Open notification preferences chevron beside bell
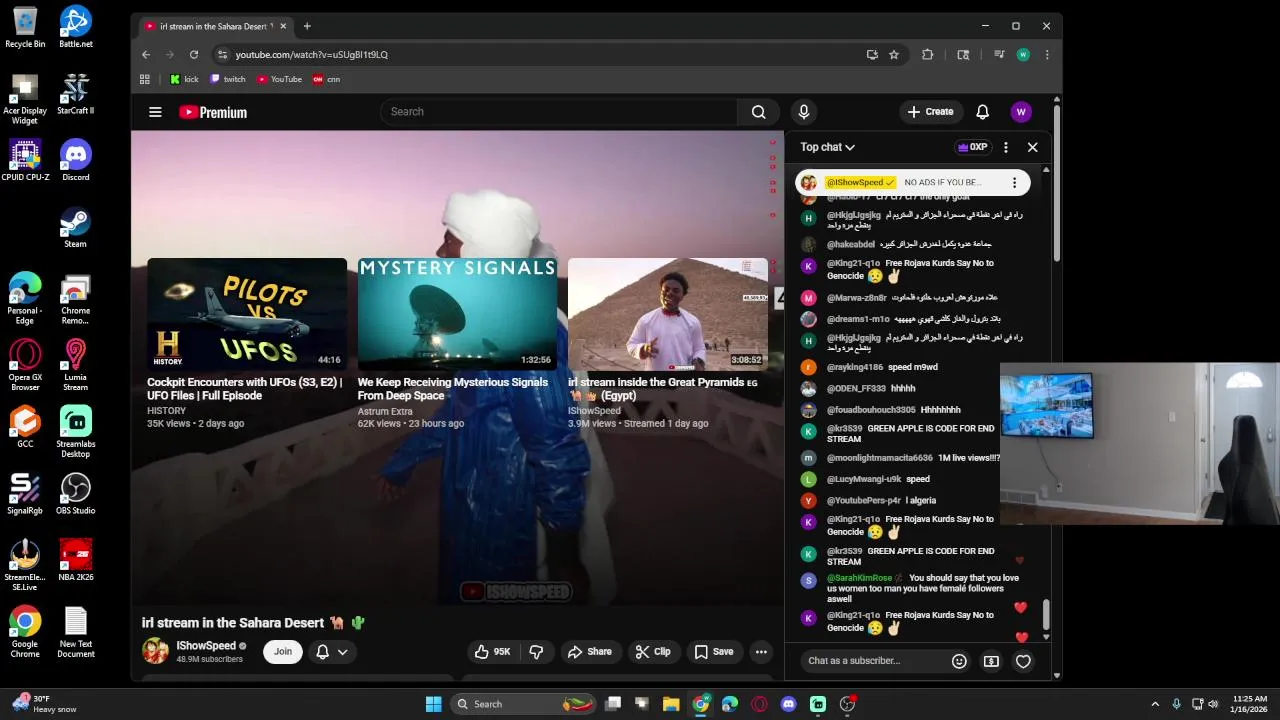Viewport: 1280px width, 720px height. (x=342, y=652)
